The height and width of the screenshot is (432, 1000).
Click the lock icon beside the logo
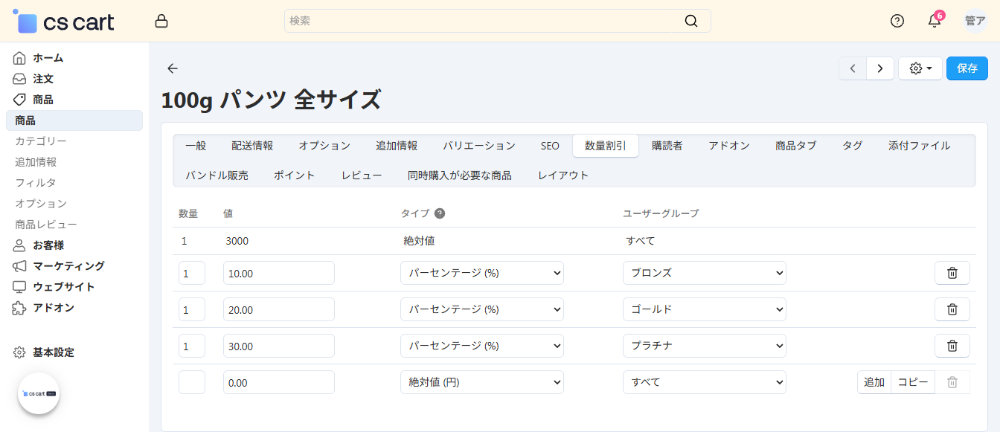click(162, 21)
